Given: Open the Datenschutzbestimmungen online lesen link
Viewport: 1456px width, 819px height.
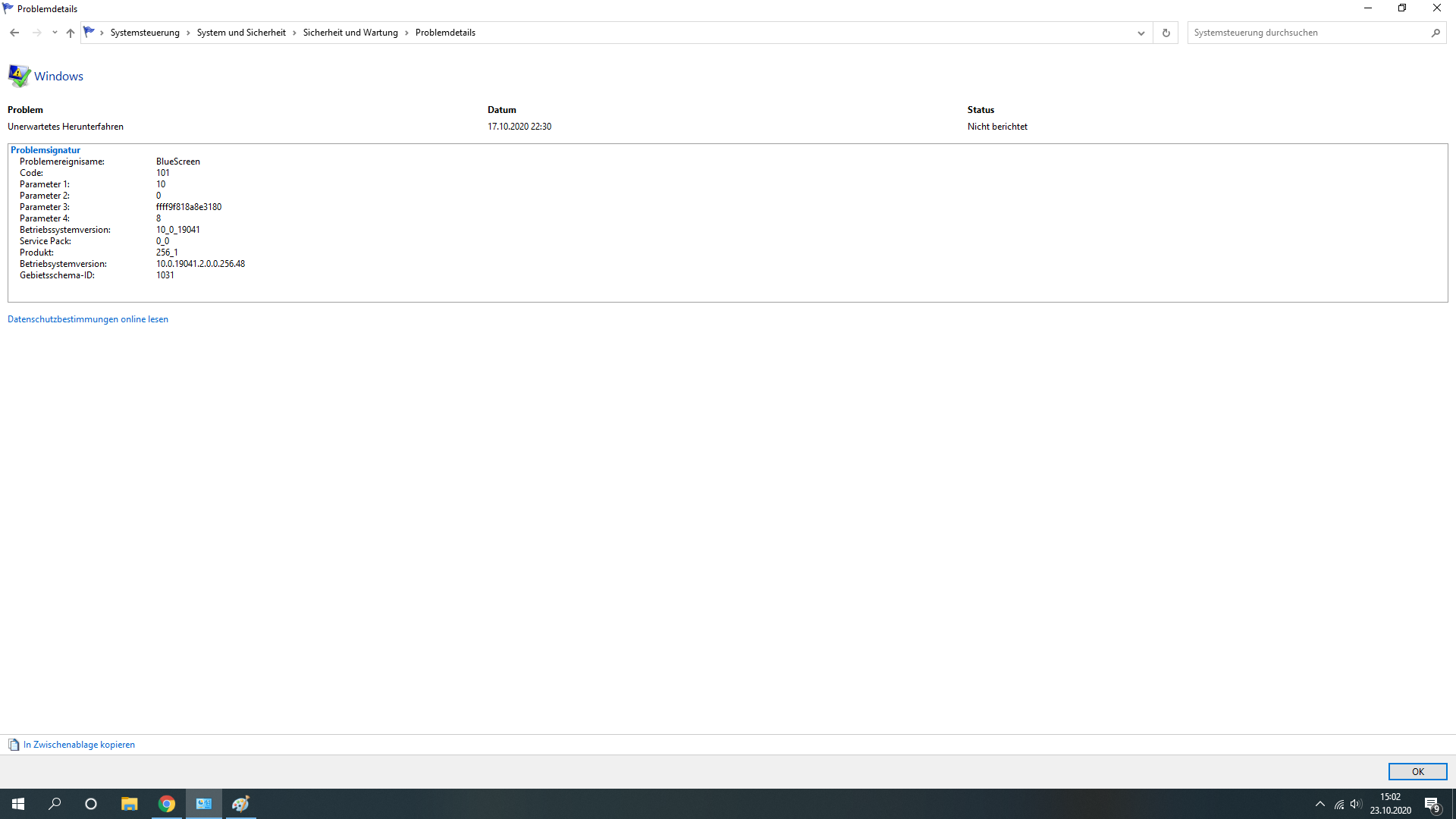Looking at the screenshot, I should [88, 319].
